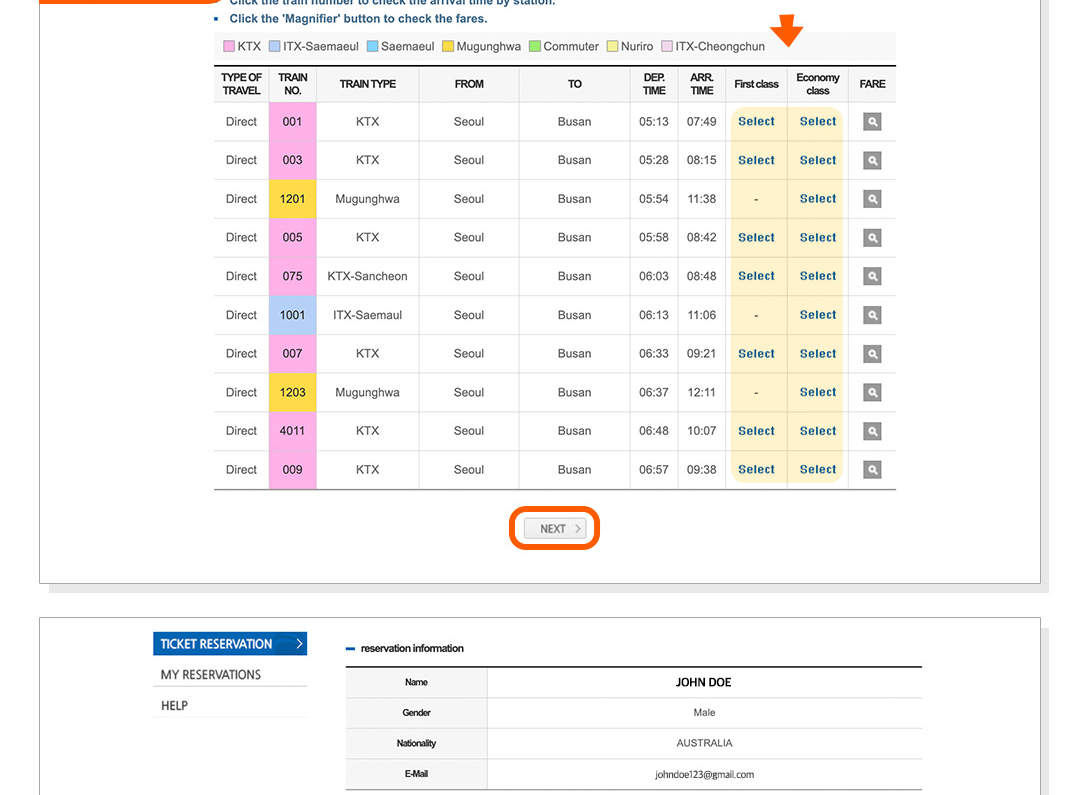Click the yellow Mugunghwa legend swatch

click(448, 47)
